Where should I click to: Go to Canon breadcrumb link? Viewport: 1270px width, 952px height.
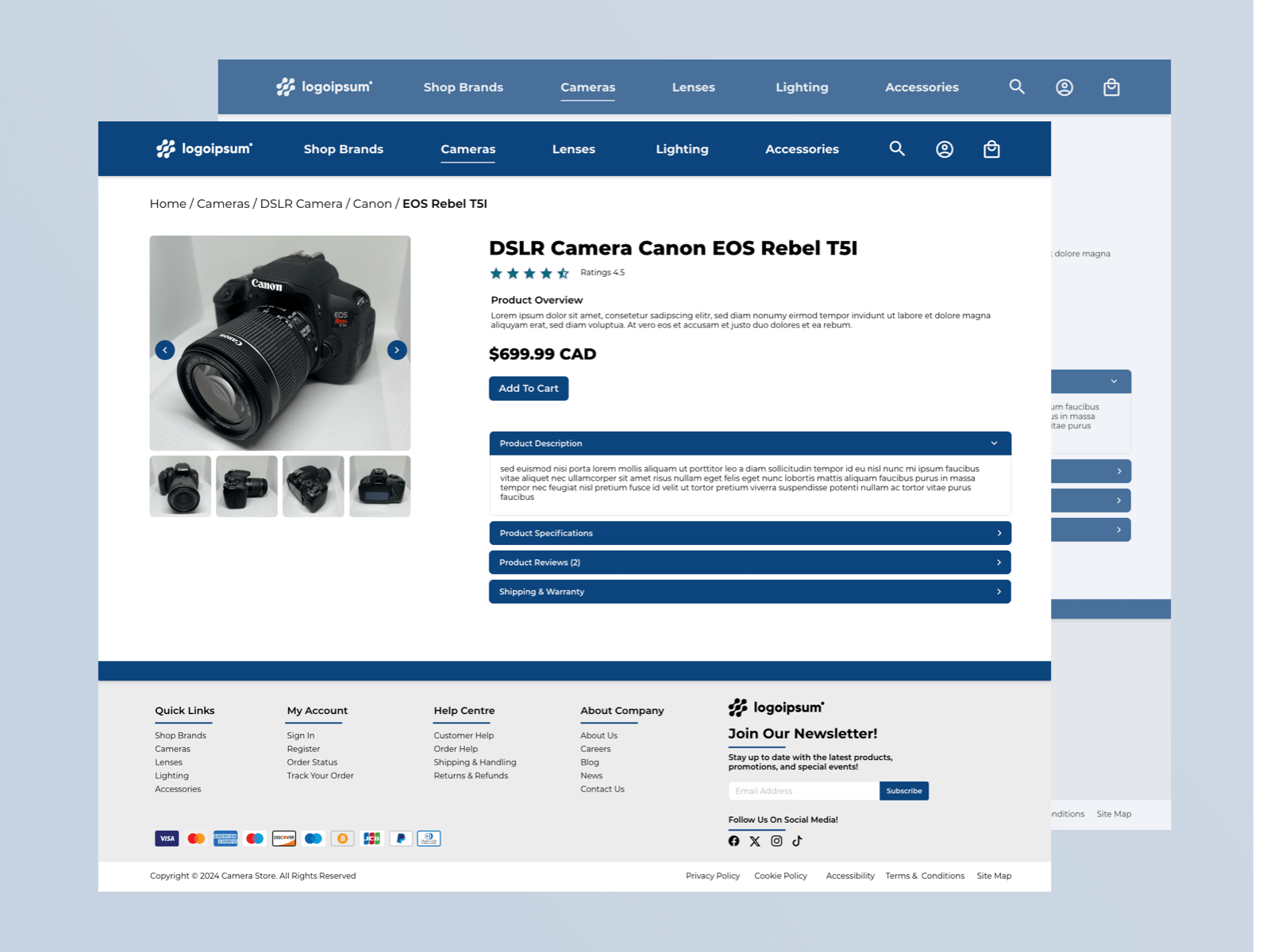(372, 204)
